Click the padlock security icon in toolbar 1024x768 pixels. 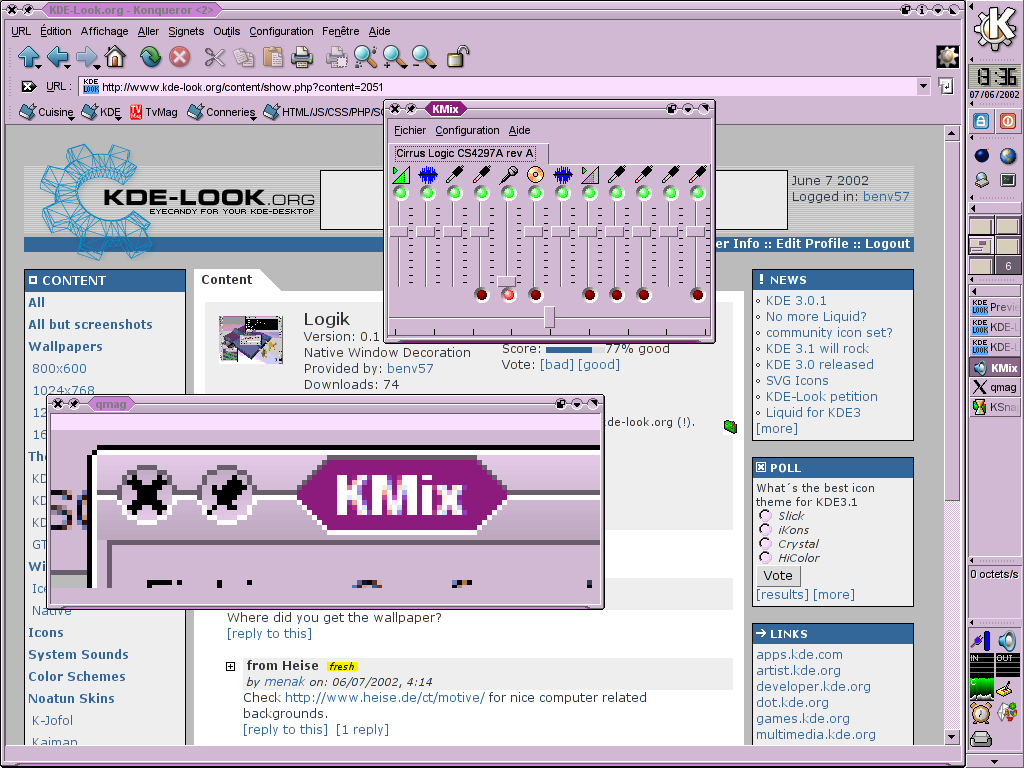pyautogui.click(x=457, y=57)
